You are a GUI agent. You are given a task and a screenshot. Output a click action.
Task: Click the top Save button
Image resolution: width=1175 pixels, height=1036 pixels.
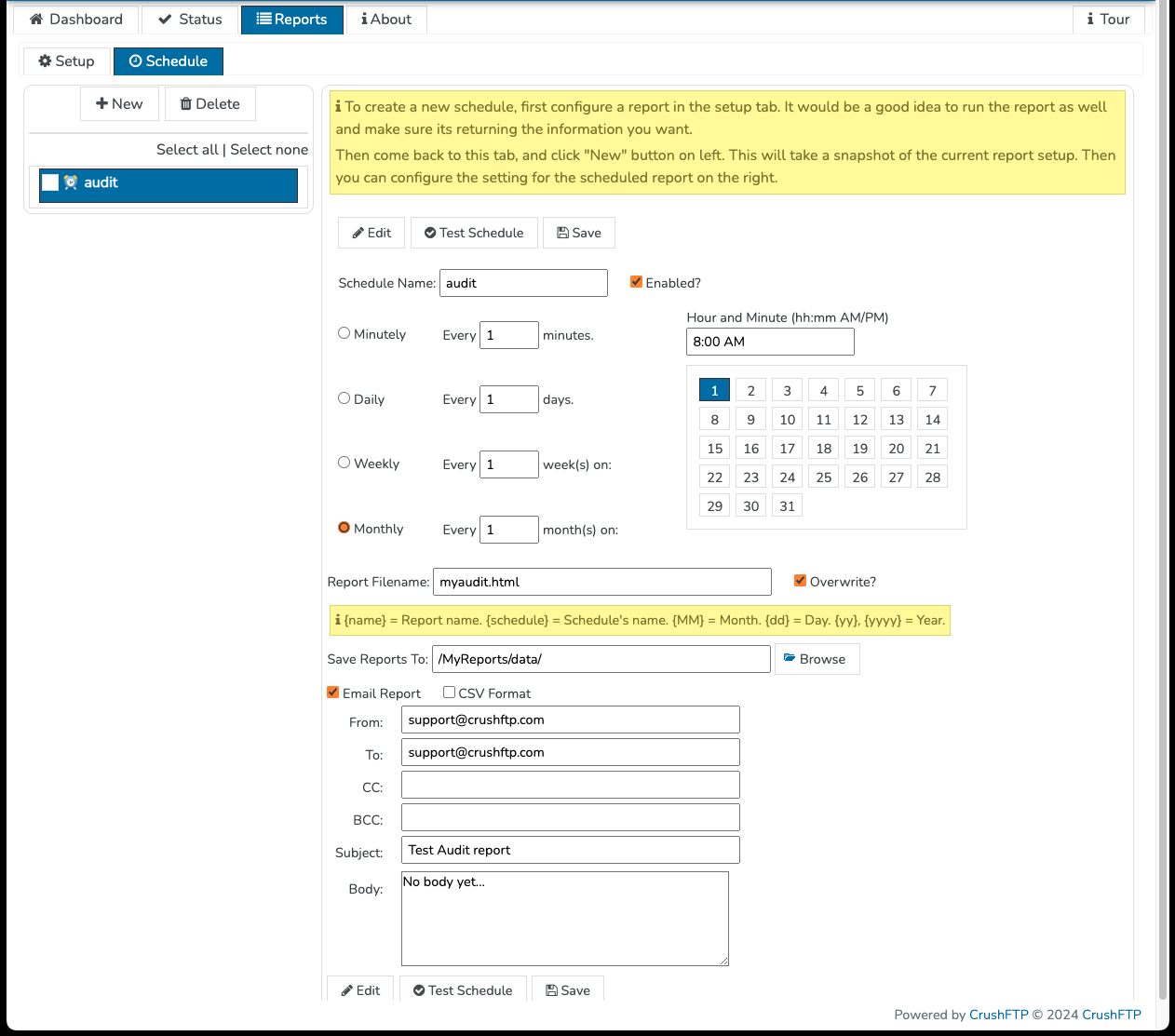[x=579, y=233]
